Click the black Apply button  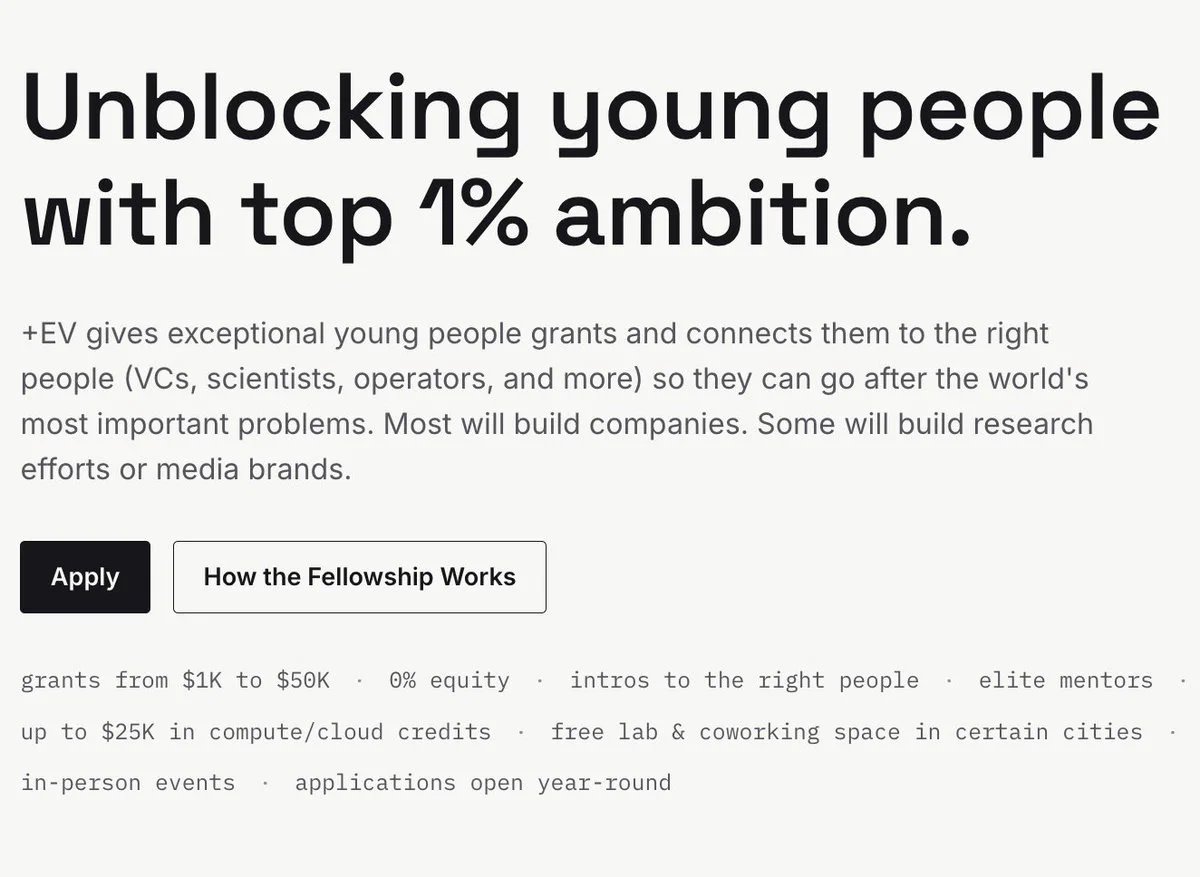pyautogui.click(x=85, y=577)
